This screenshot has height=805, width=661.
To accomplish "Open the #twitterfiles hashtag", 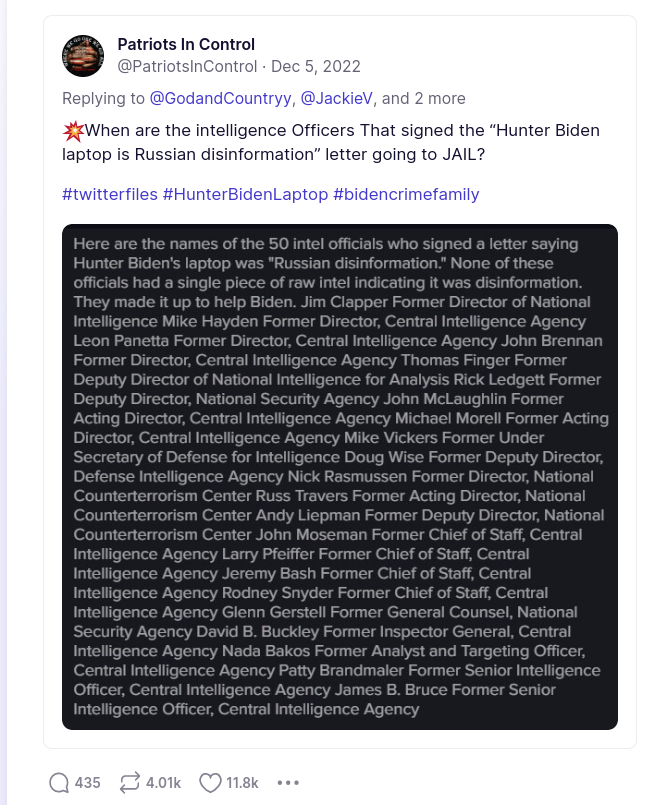I will (110, 194).
